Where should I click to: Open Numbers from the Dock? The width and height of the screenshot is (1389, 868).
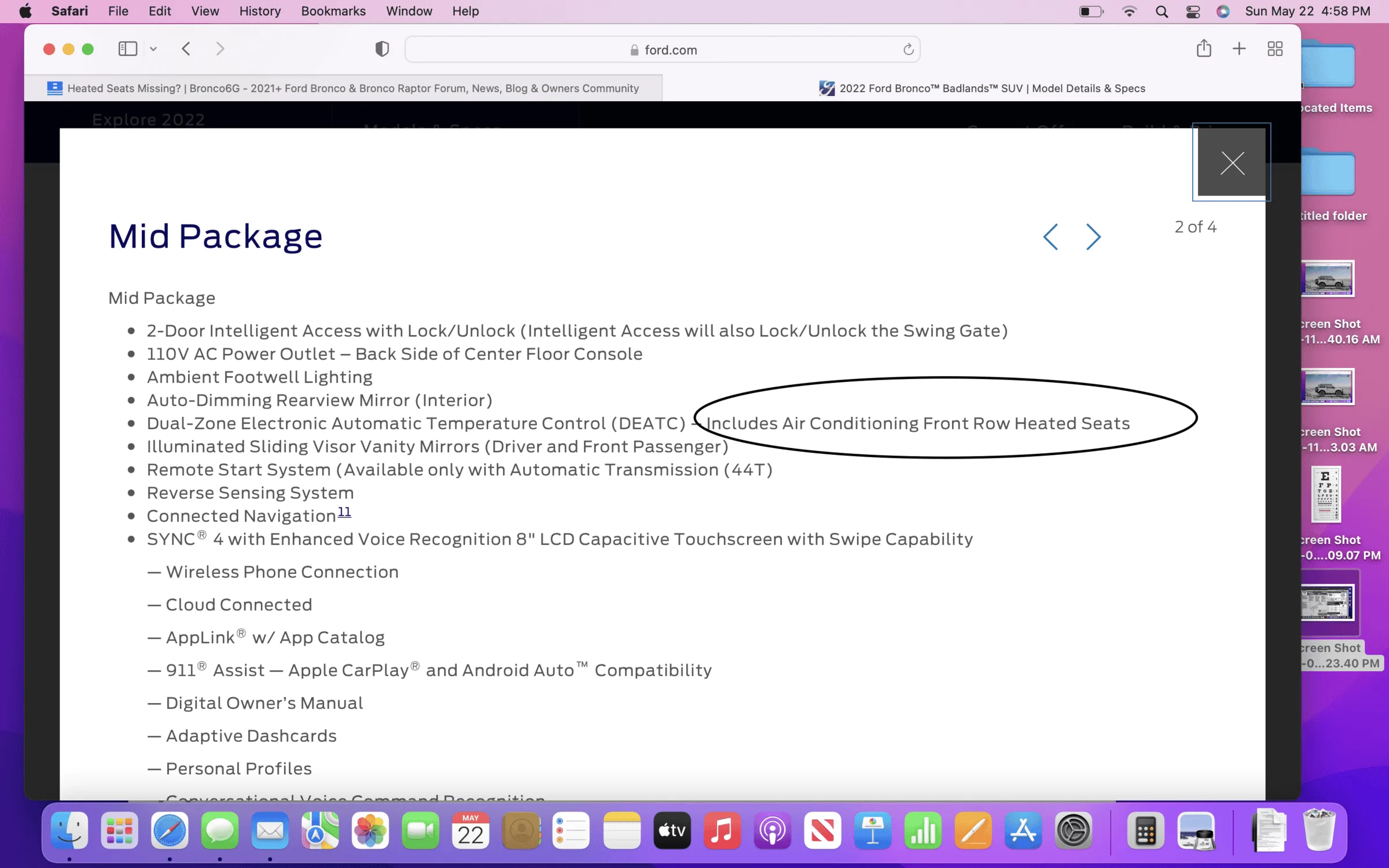coord(923,831)
